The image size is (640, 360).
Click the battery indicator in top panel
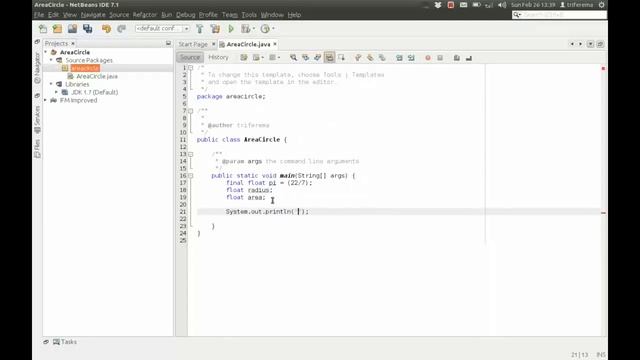tap(476, 5)
